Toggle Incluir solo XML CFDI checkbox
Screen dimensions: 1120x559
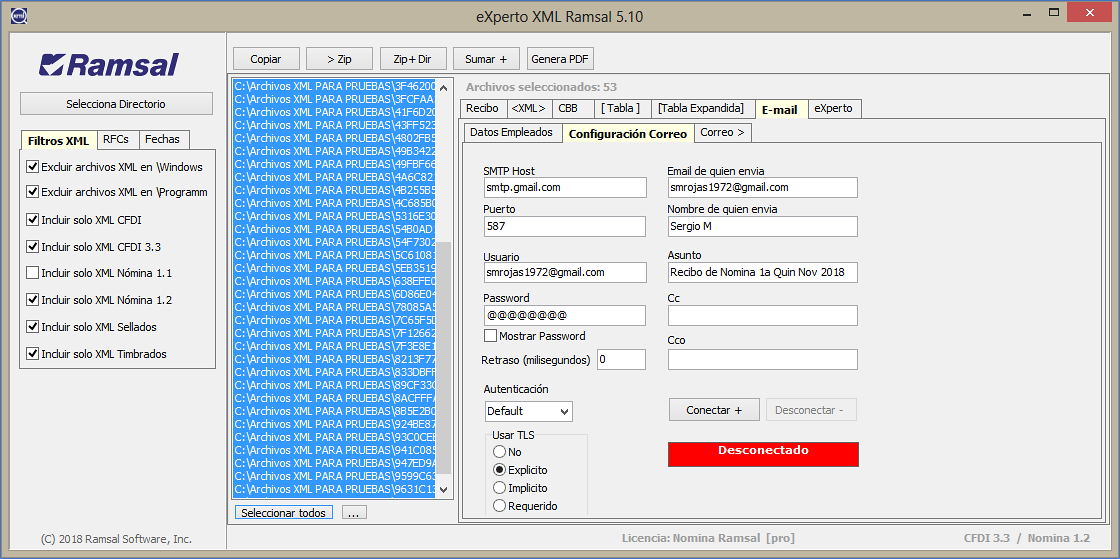click(x=32, y=219)
